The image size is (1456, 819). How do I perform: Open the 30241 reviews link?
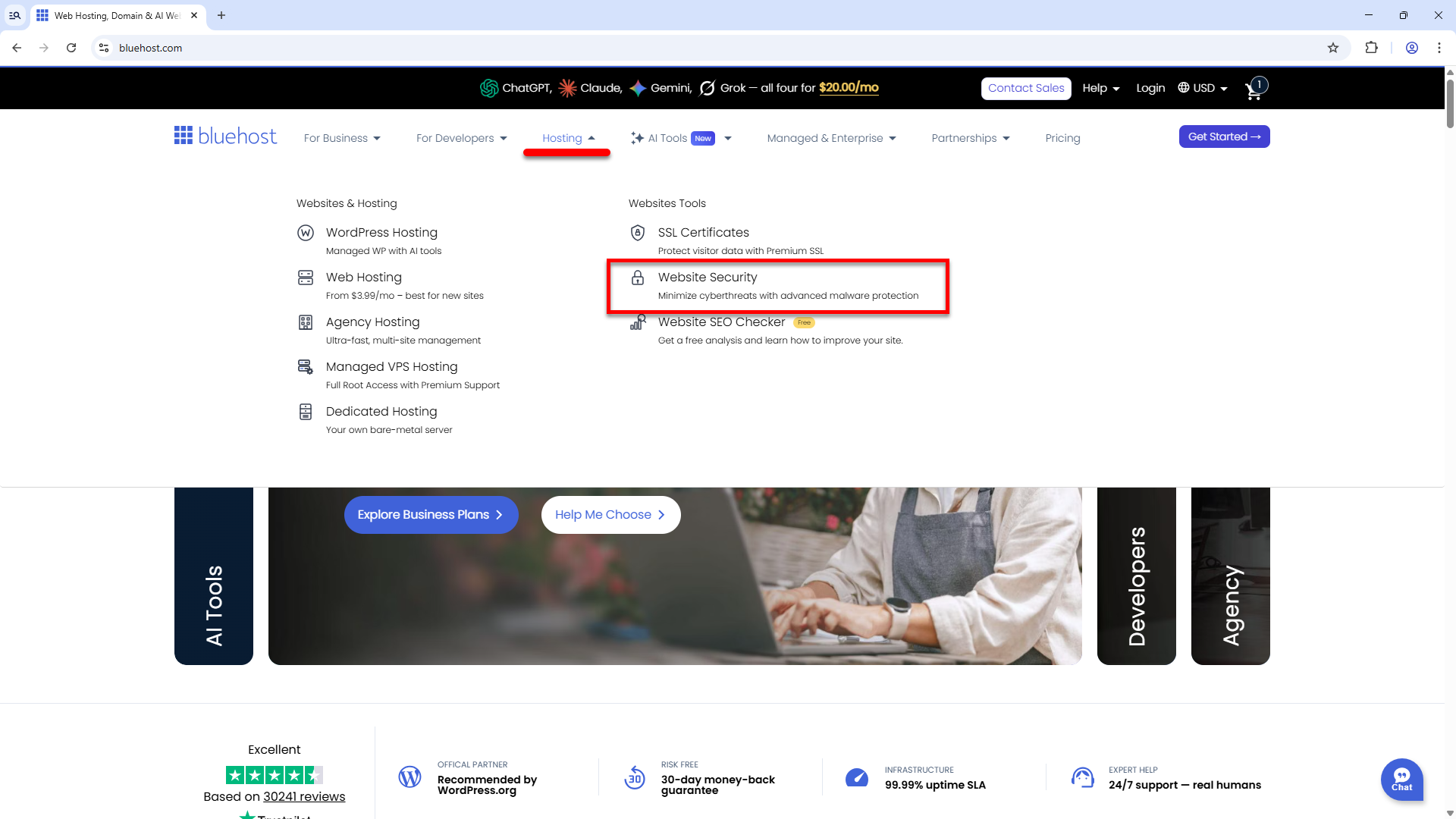coord(304,796)
